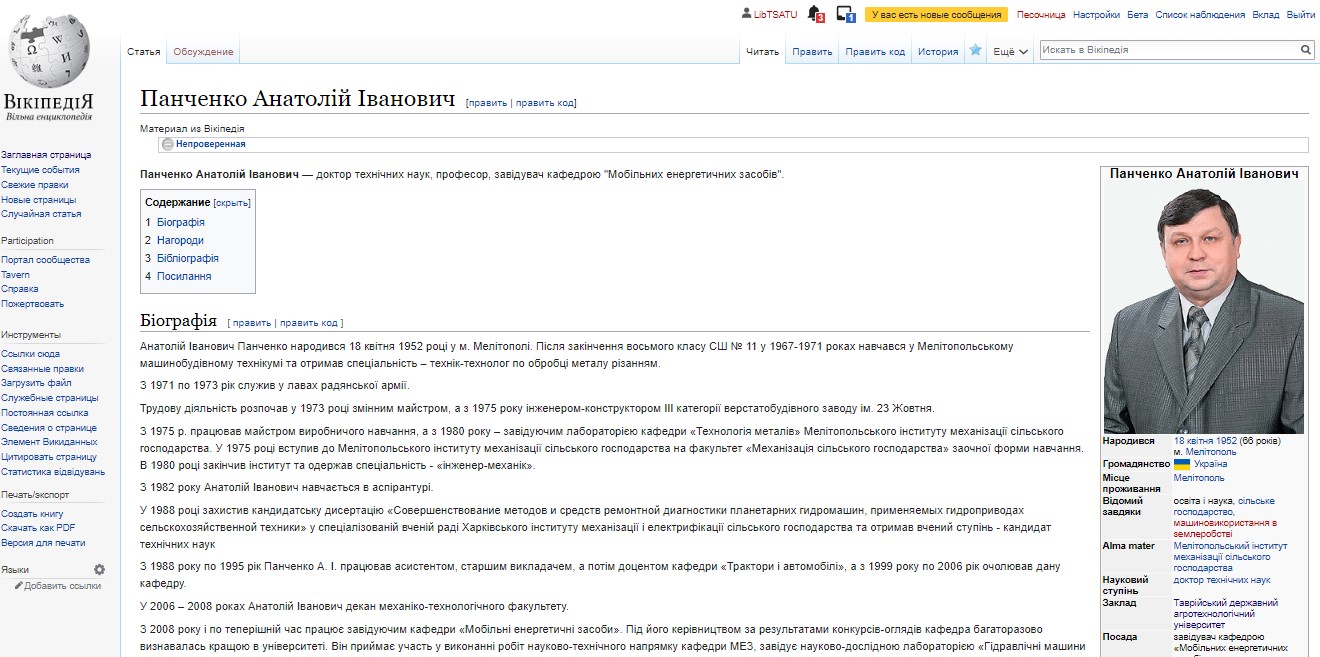
Task: Open Вклад link
Action: [x=1265, y=15]
